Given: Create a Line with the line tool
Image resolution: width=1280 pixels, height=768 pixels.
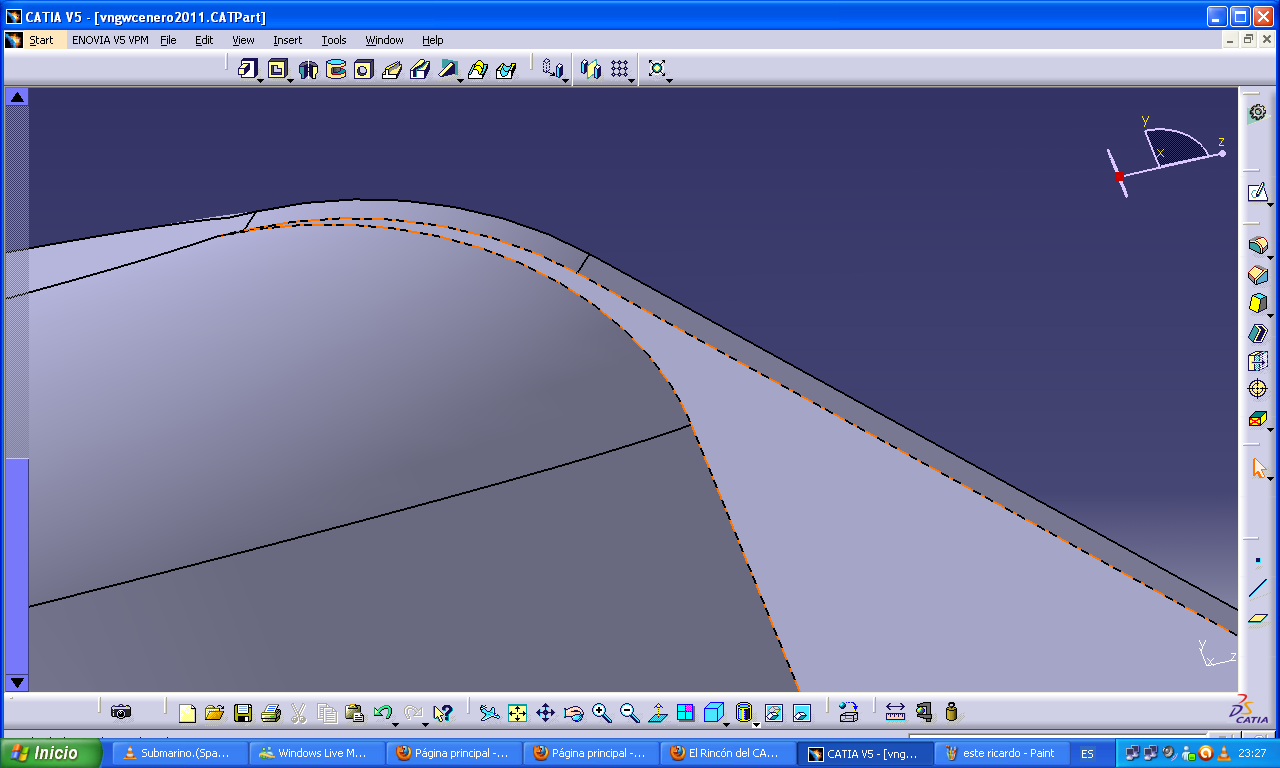Looking at the screenshot, I should tap(1258, 589).
